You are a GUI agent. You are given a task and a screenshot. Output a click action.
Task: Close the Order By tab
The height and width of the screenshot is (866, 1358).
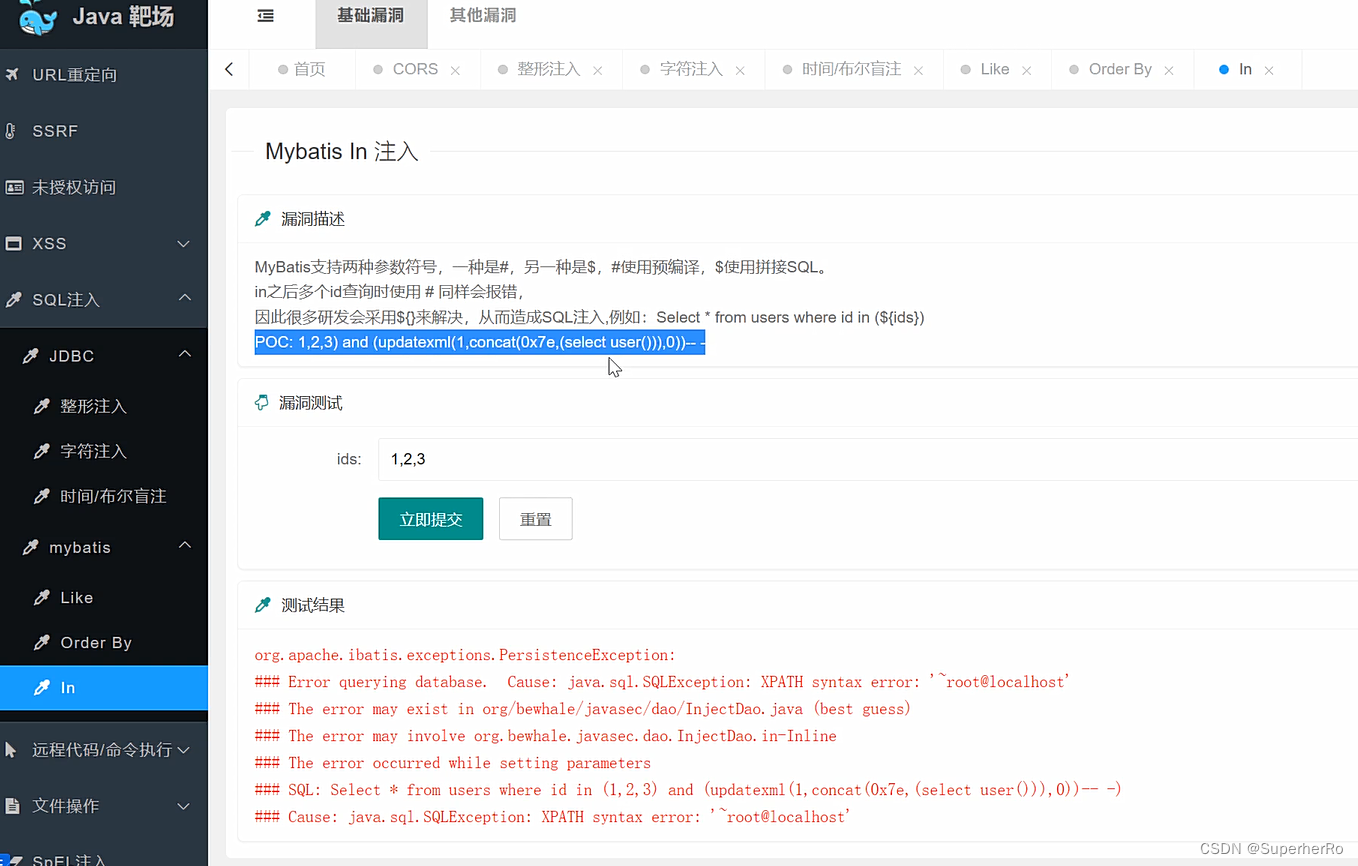pos(1169,70)
